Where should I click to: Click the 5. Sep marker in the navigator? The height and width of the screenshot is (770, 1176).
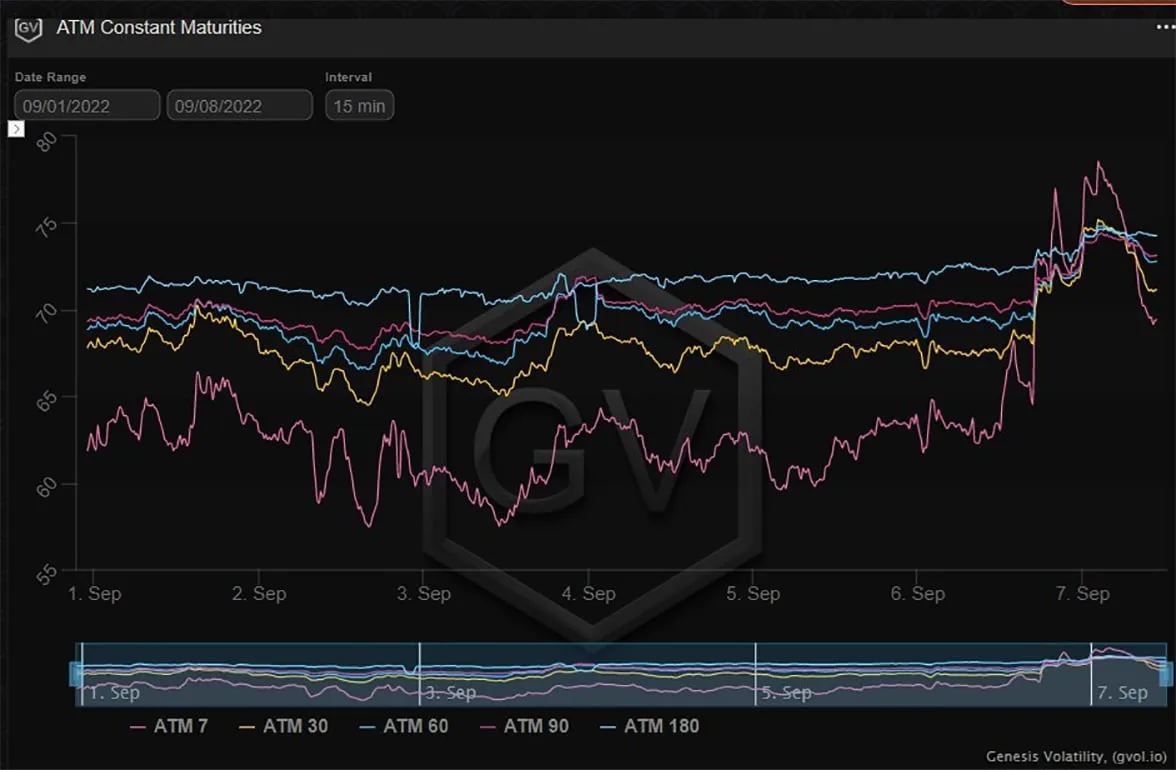click(x=786, y=693)
